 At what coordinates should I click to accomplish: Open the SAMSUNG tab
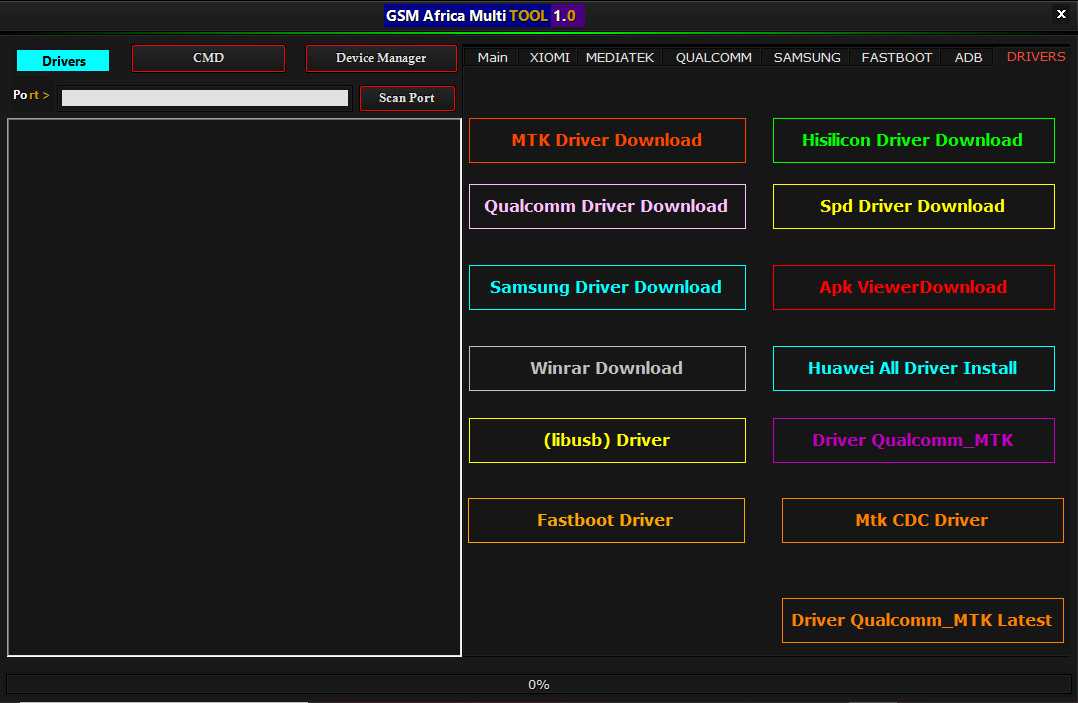(x=807, y=57)
